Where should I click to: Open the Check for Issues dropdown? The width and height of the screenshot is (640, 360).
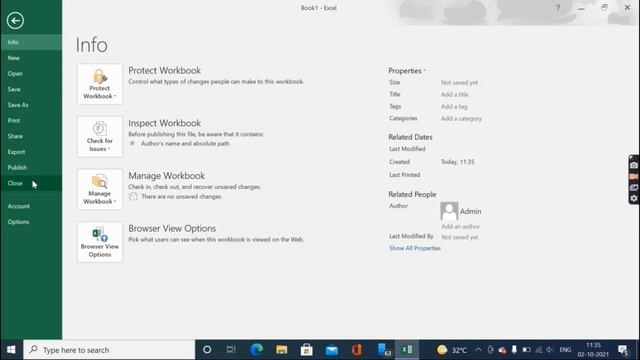100,137
